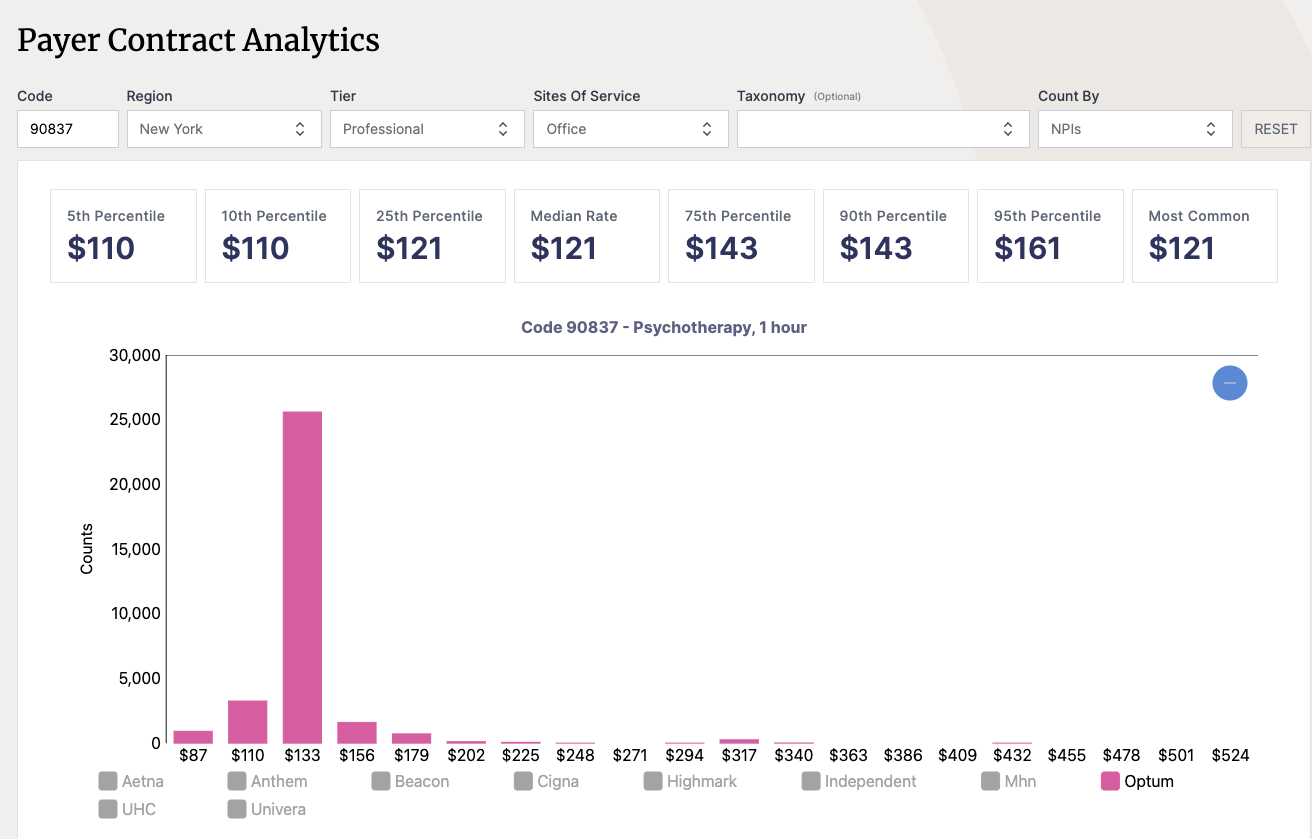Open the Region dropdown showing New York
The image size is (1312, 839).
pos(224,129)
